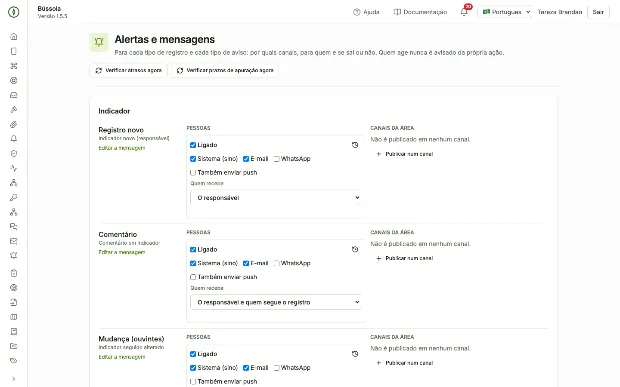Viewport: 620px width, 387px height.
Task: Enable Também enviar push for Comentário
Action: 193,277
